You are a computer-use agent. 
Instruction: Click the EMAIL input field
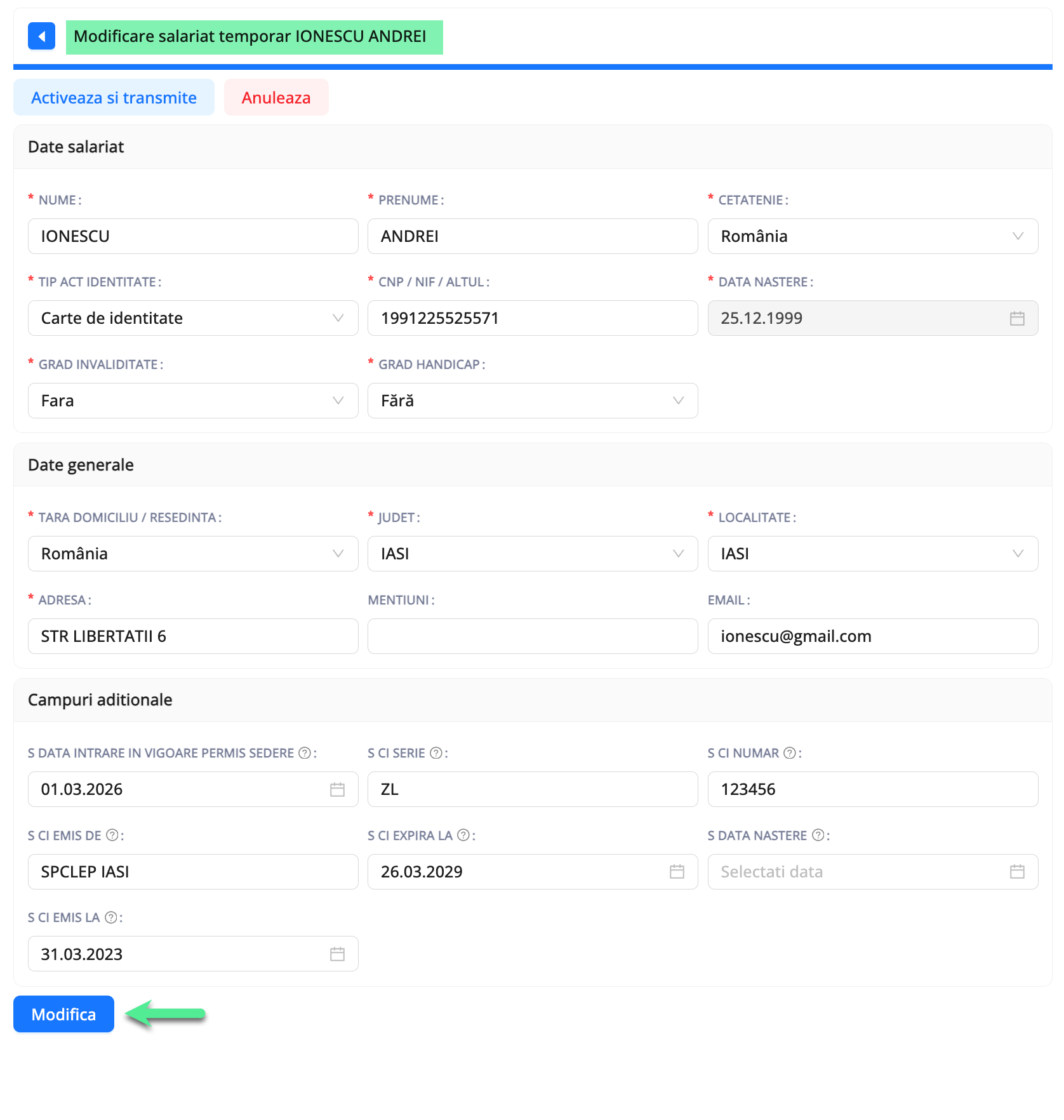pos(872,636)
